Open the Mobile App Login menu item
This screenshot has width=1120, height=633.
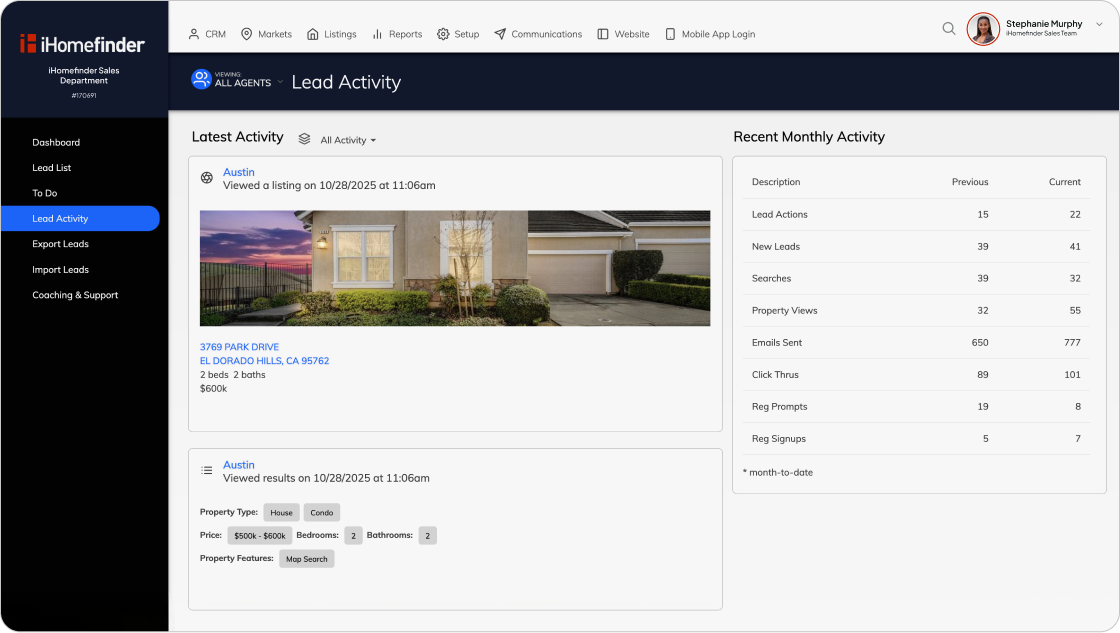pyautogui.click(x=710, y=34)
